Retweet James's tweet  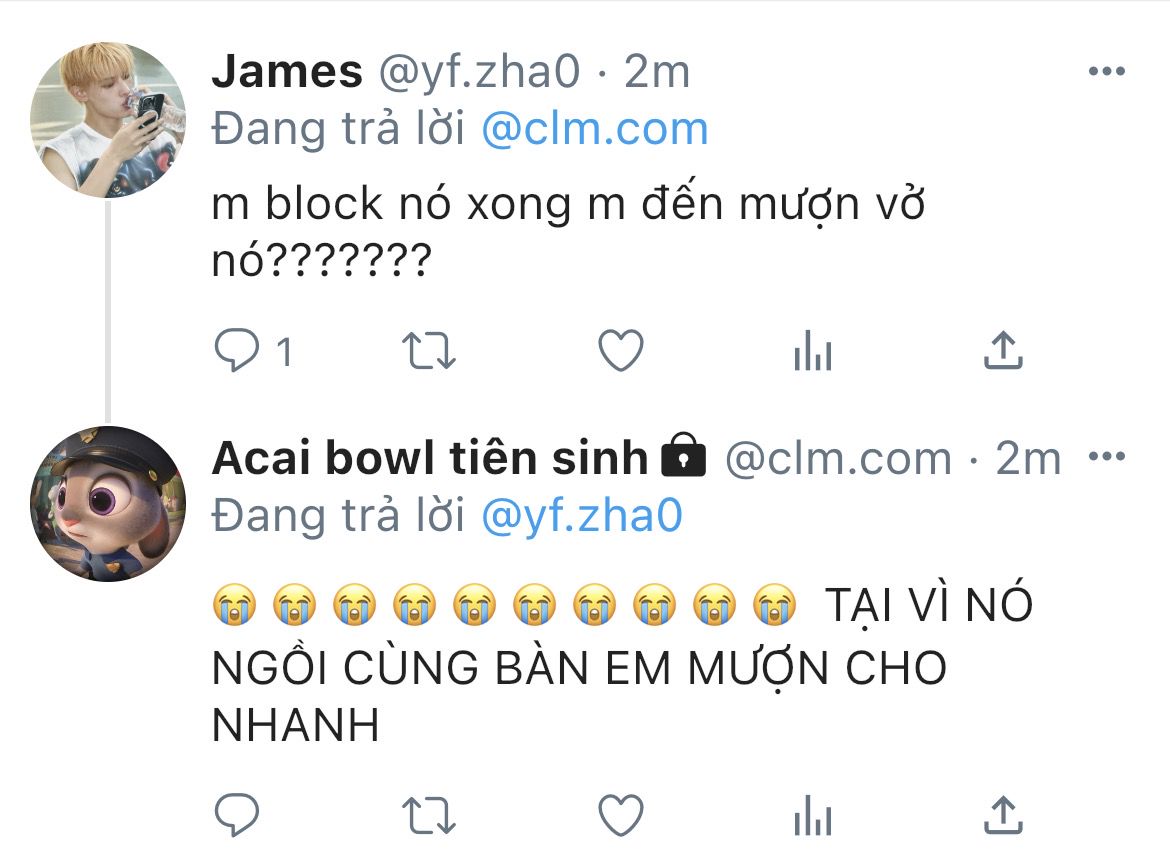coord(428,351)
